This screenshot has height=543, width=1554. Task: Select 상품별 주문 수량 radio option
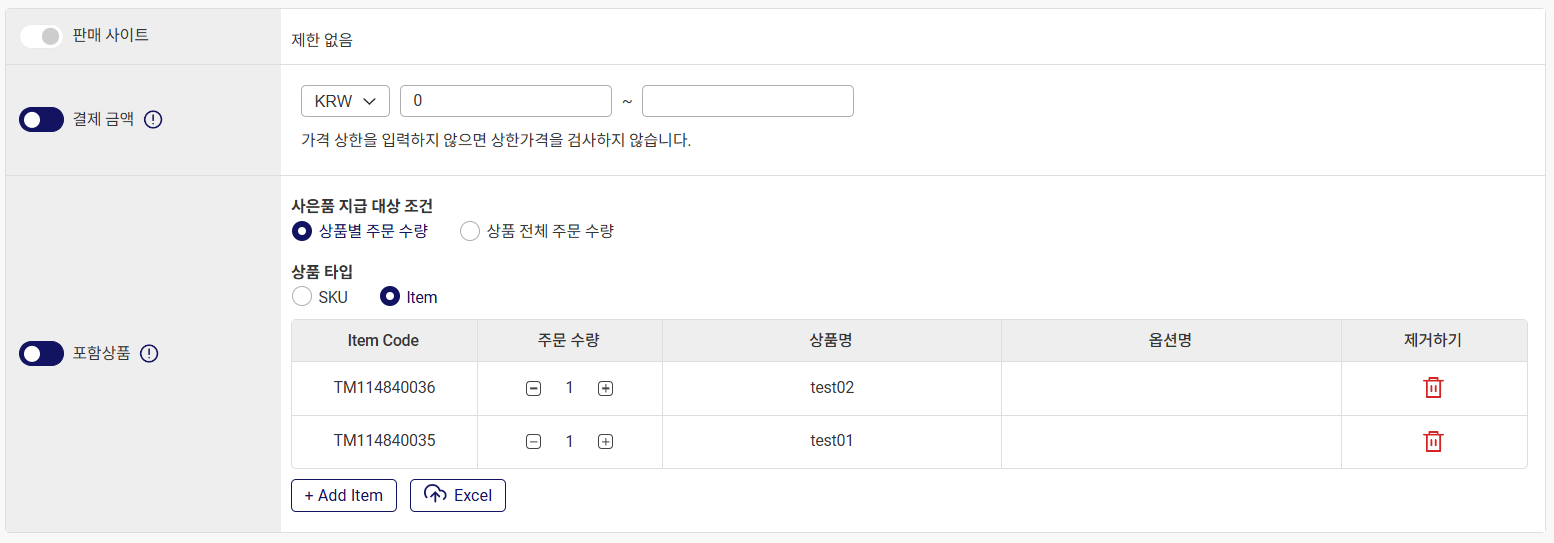pos(302,232)
